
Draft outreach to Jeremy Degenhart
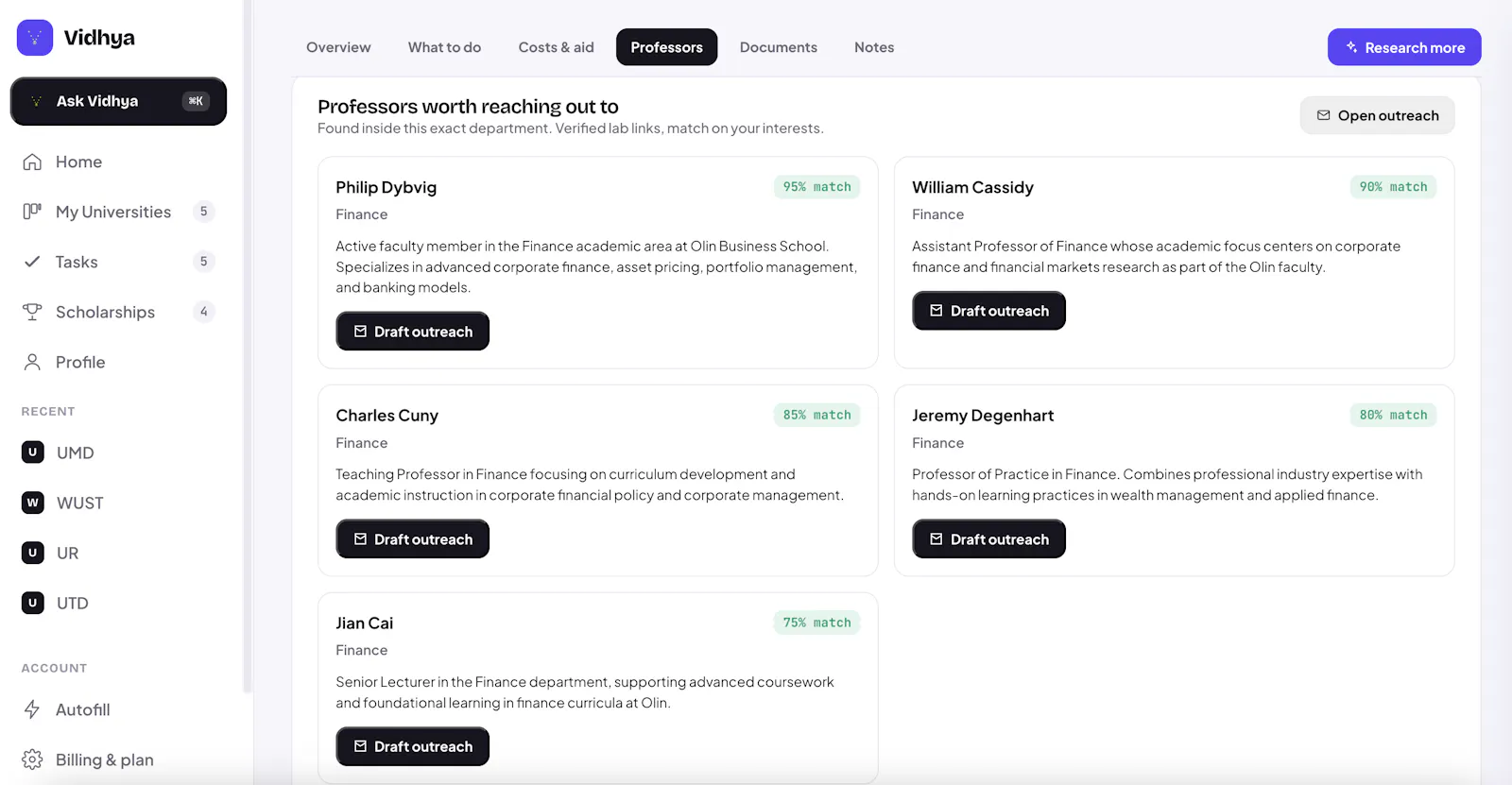pos(988,539)
